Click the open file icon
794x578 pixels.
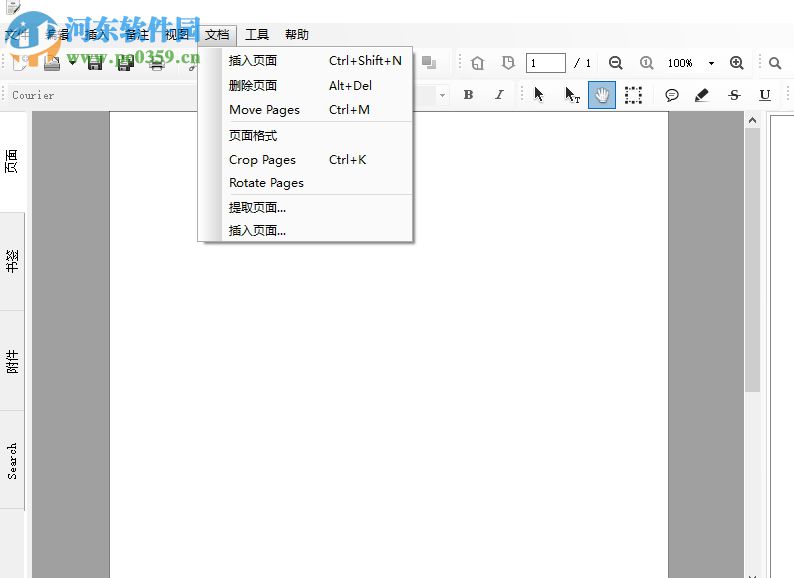coord(52,63)
